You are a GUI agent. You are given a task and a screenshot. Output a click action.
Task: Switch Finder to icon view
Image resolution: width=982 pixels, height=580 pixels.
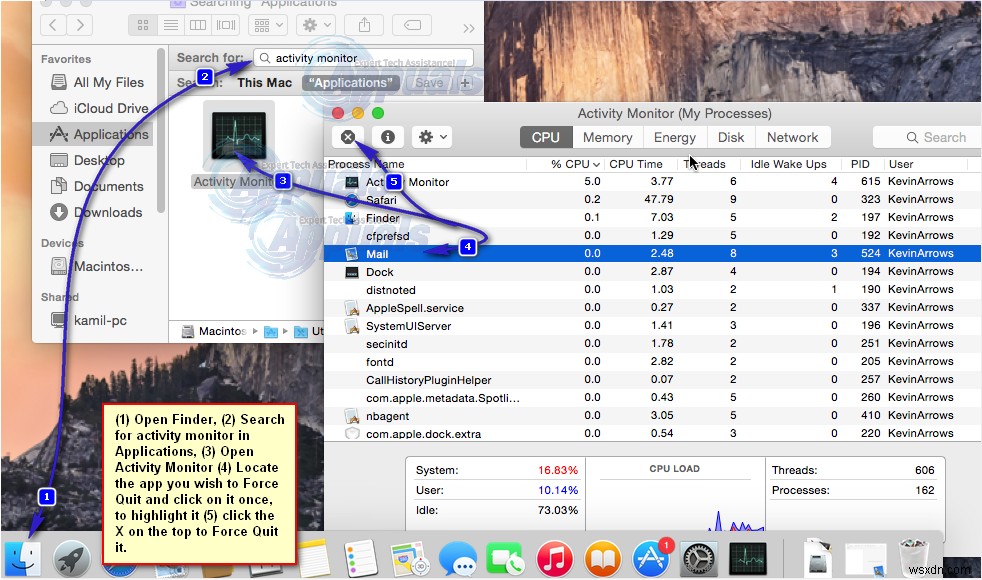pos(143,25)
